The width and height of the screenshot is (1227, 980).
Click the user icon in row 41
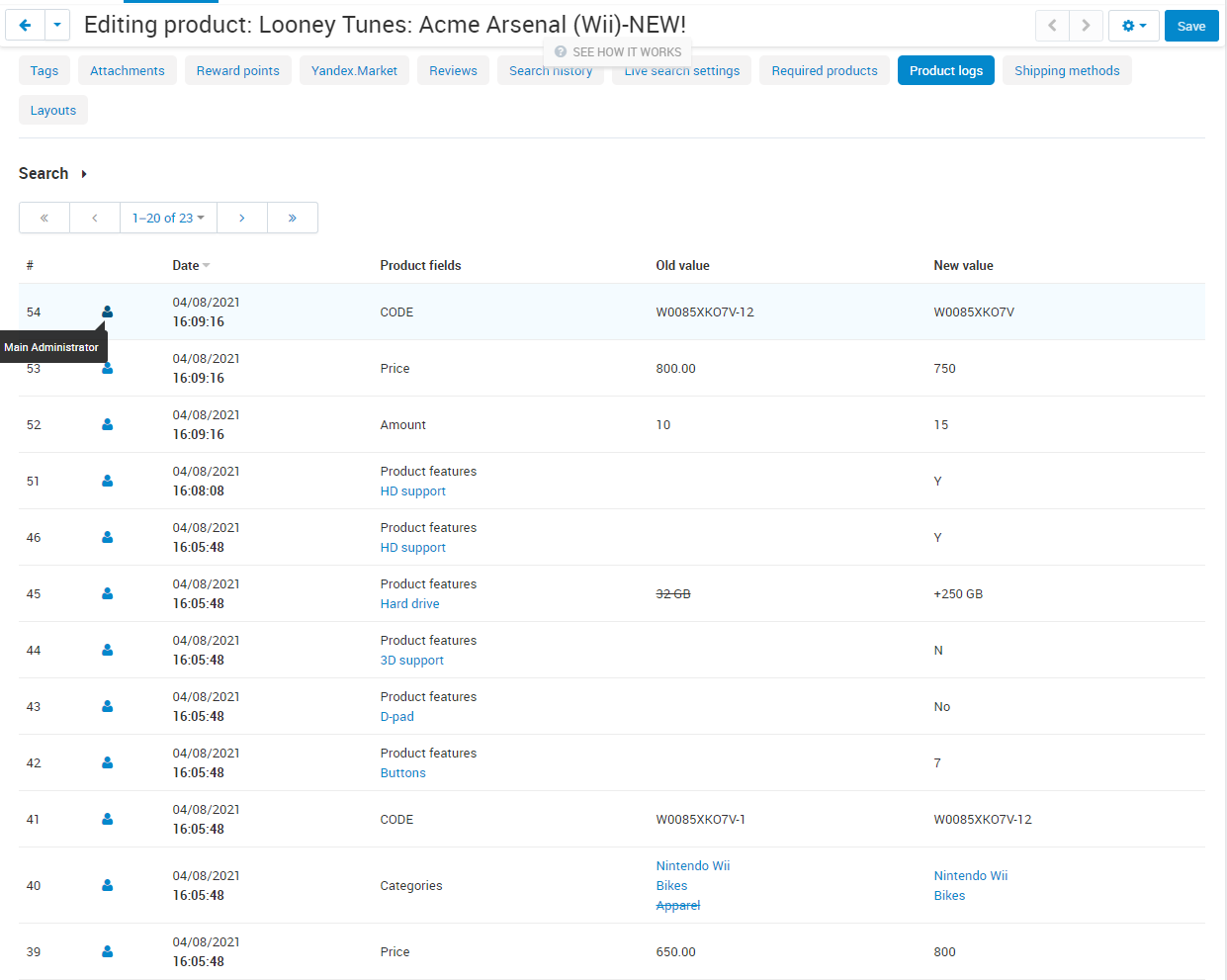(x=107, y=819)
